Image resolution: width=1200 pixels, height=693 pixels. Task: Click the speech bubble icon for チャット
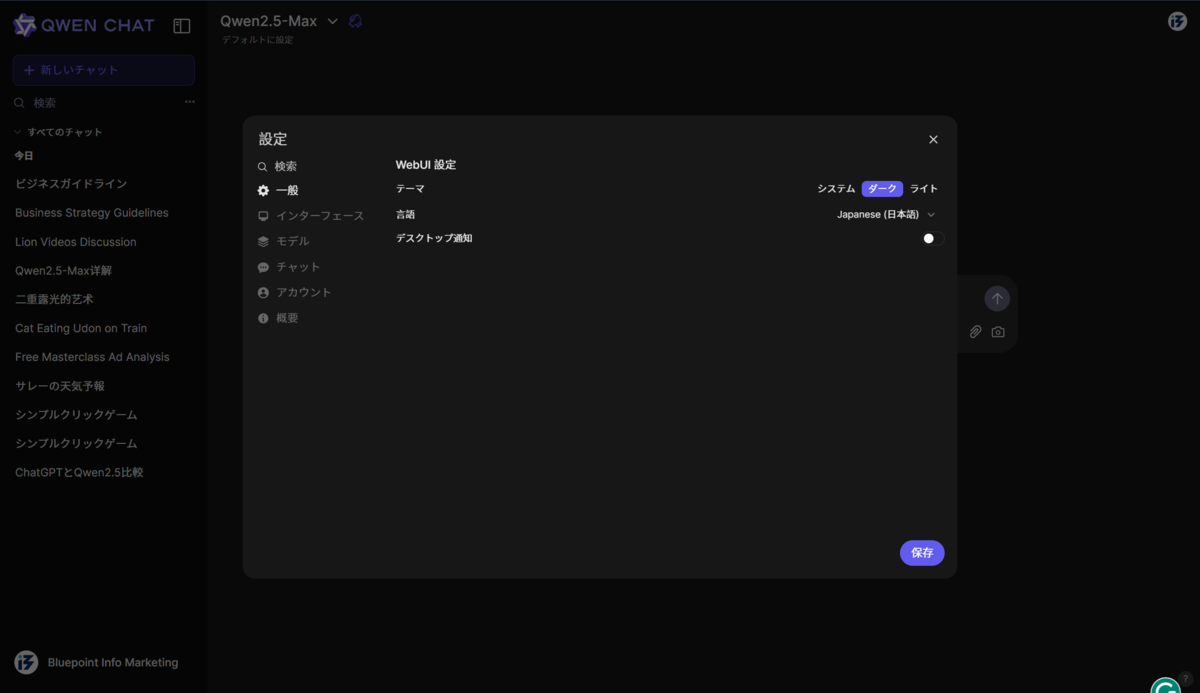coord(263,267)
